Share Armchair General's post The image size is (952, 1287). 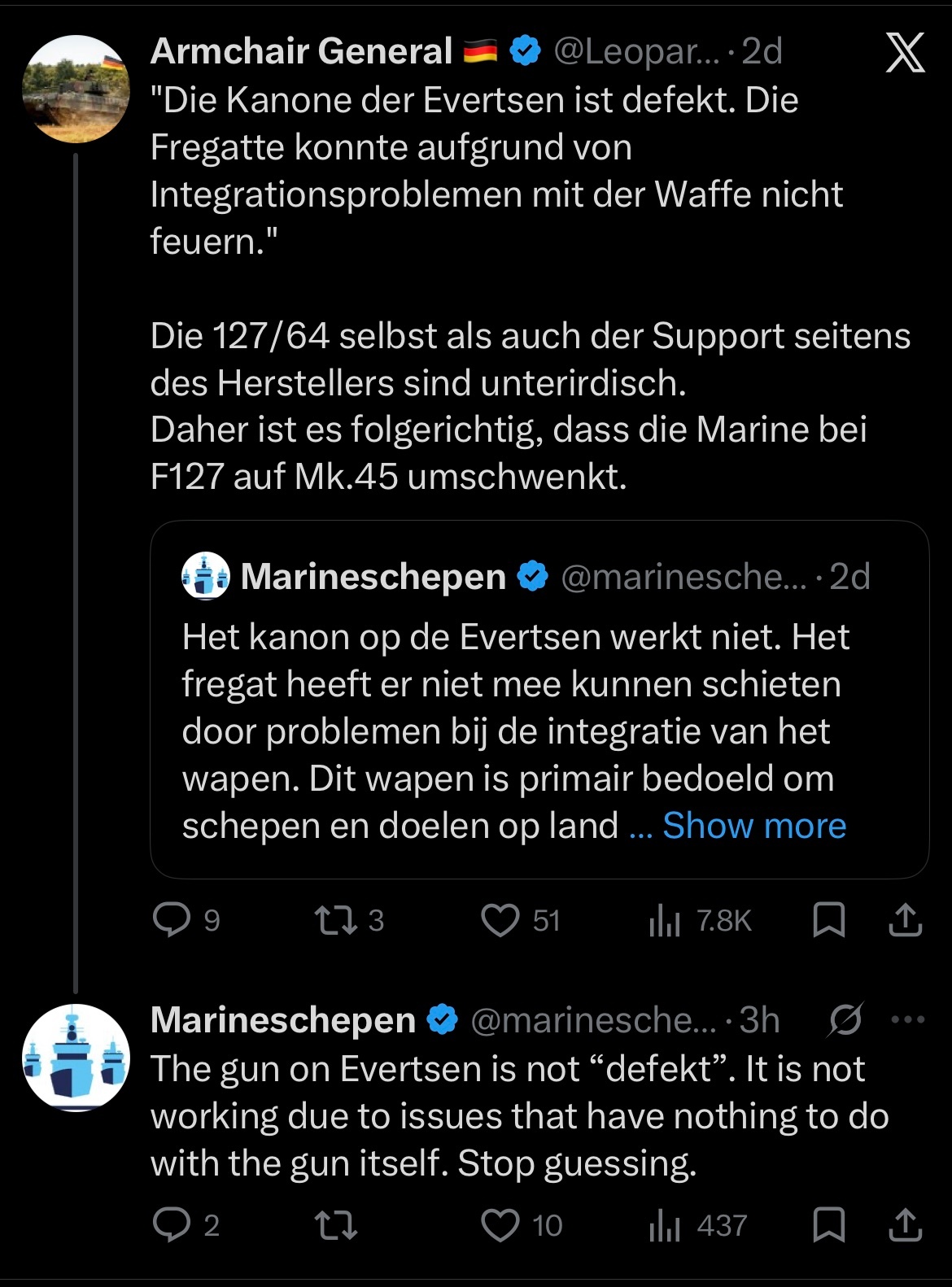(905, 920)
